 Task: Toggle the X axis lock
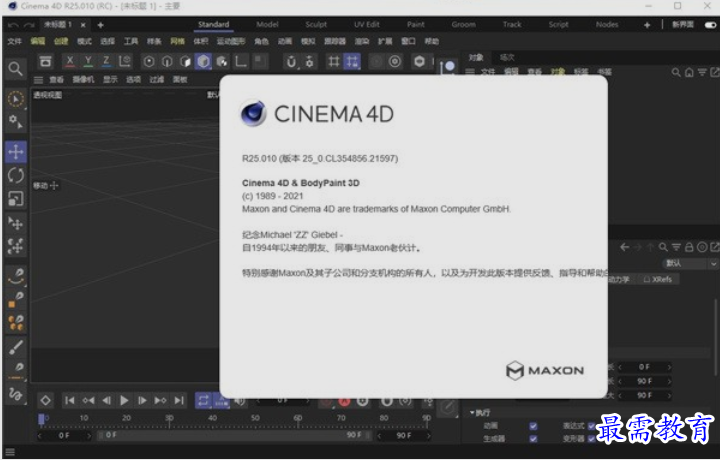point(69,61)
